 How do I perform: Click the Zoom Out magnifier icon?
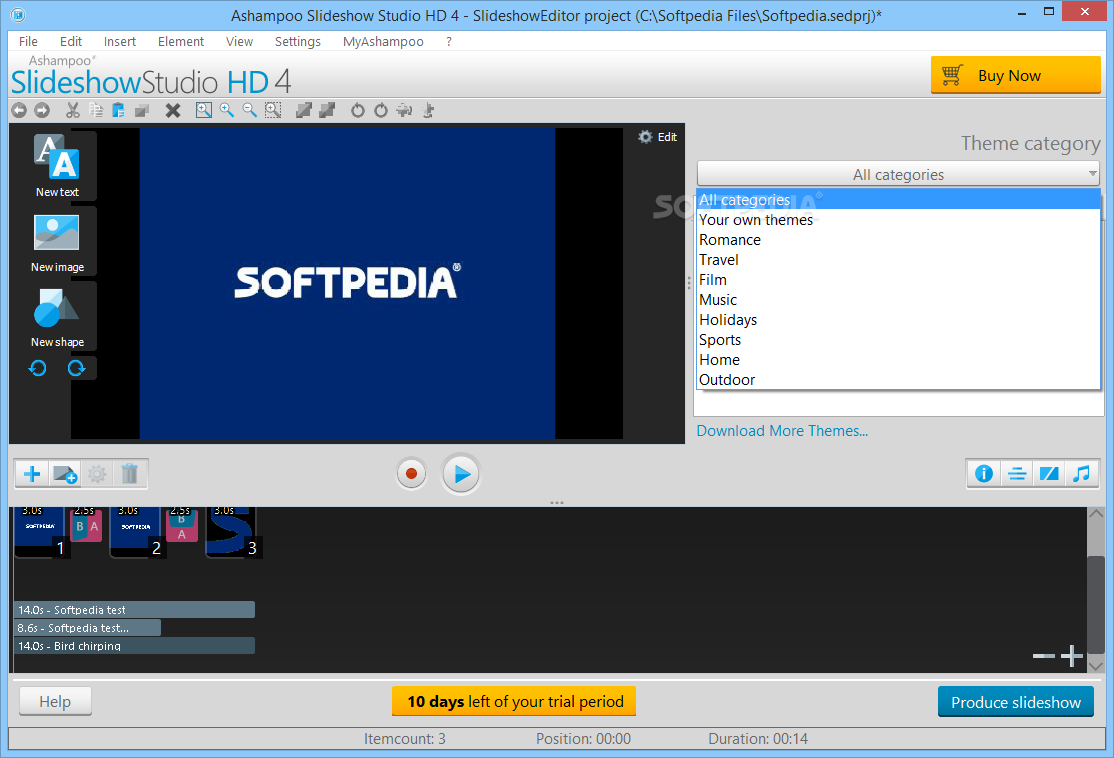point(249,110)
